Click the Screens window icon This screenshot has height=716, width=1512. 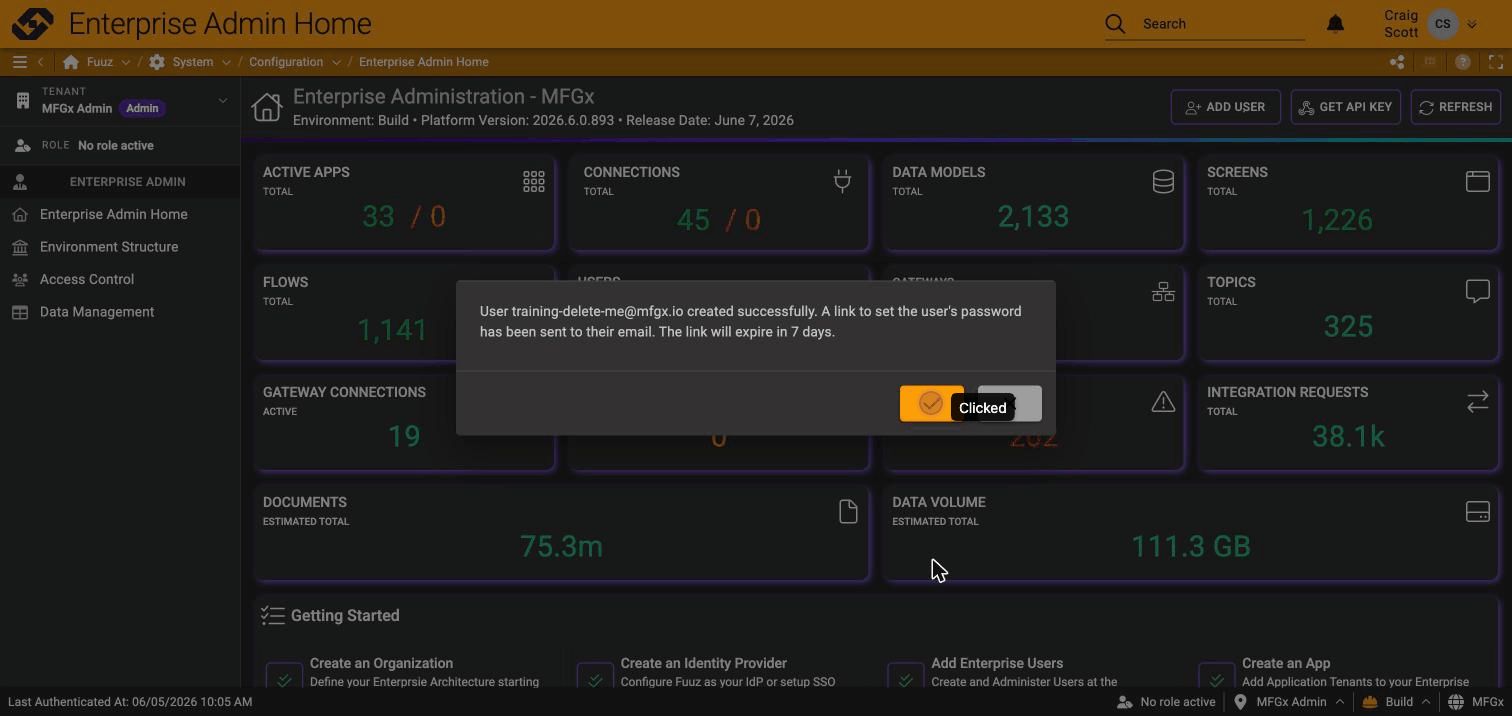[1477, 181]
